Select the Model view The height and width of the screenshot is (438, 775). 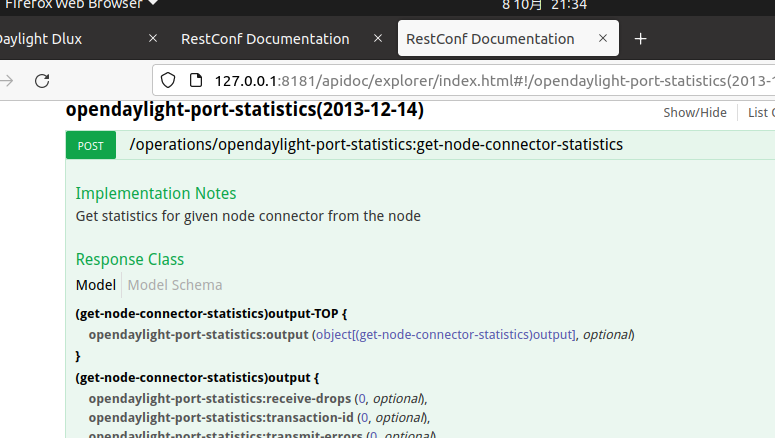pyautogui.click(x=96, y=285)
